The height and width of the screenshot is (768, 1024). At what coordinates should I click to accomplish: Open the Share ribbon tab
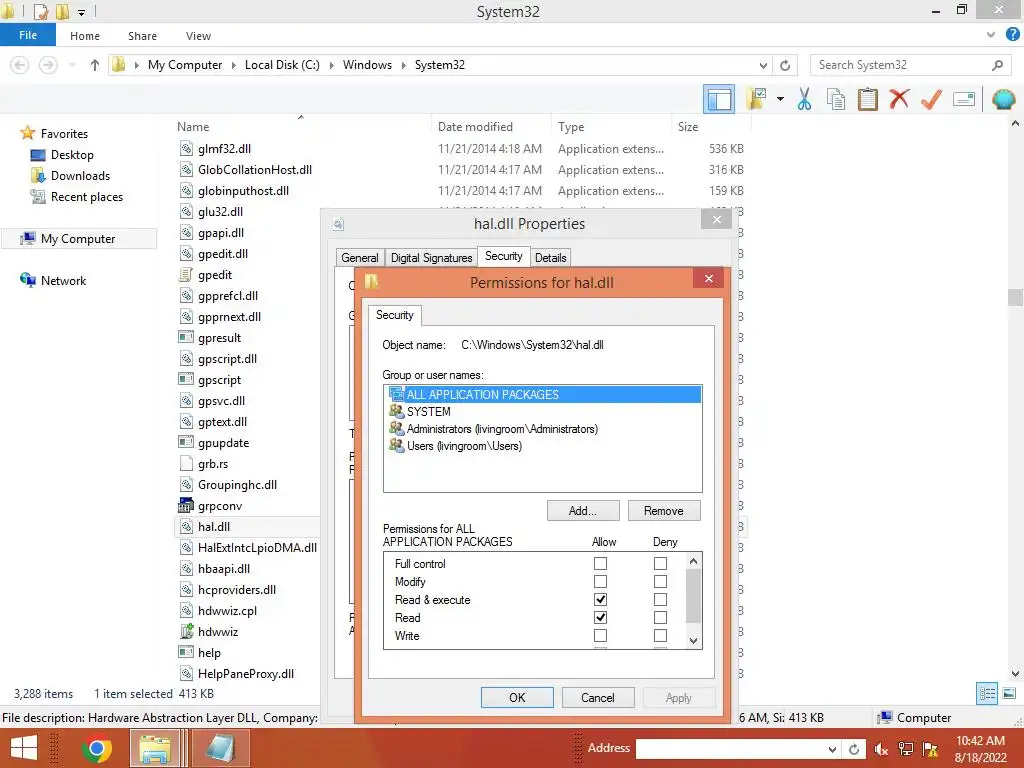tap(142, 36)
